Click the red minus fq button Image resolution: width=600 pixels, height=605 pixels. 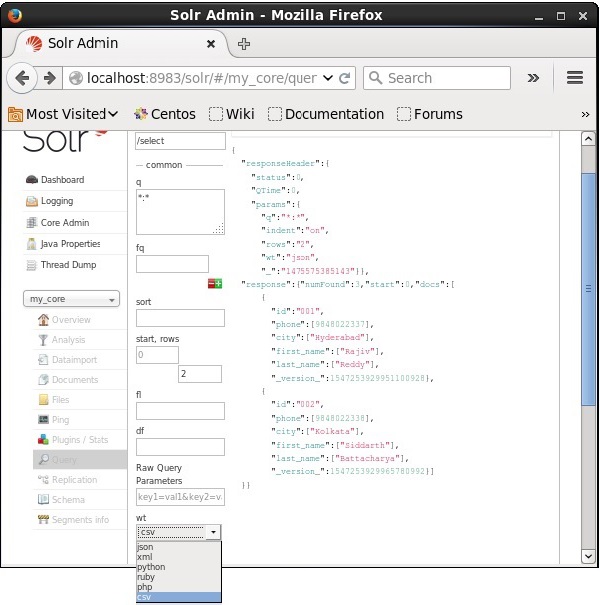point(211,284)
